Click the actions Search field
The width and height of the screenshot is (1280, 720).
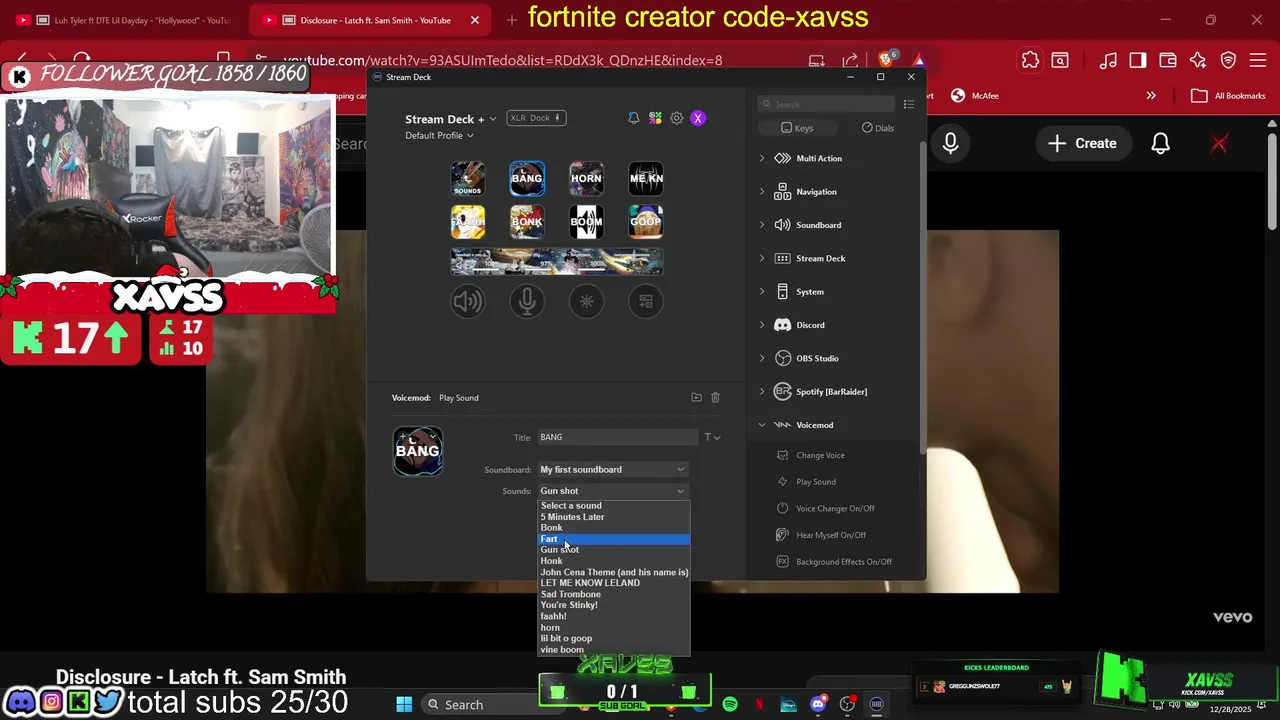[x=826, y=104]
